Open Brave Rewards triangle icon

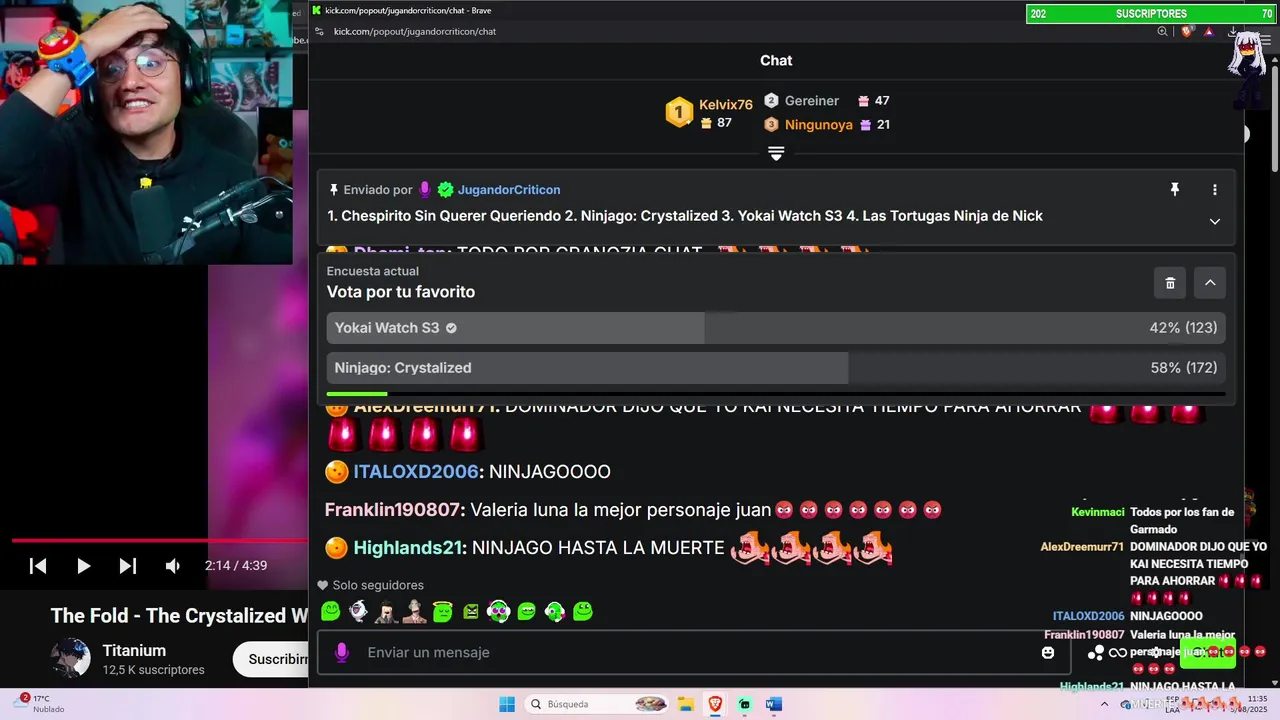[x=1209, y=31]
